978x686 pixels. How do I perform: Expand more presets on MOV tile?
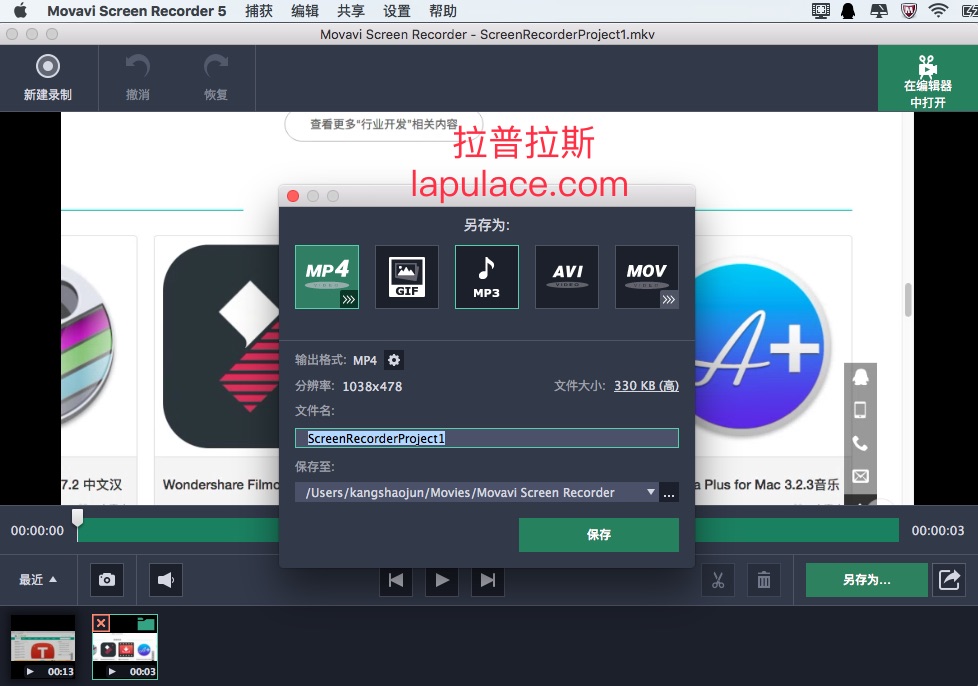coord(669,299)
